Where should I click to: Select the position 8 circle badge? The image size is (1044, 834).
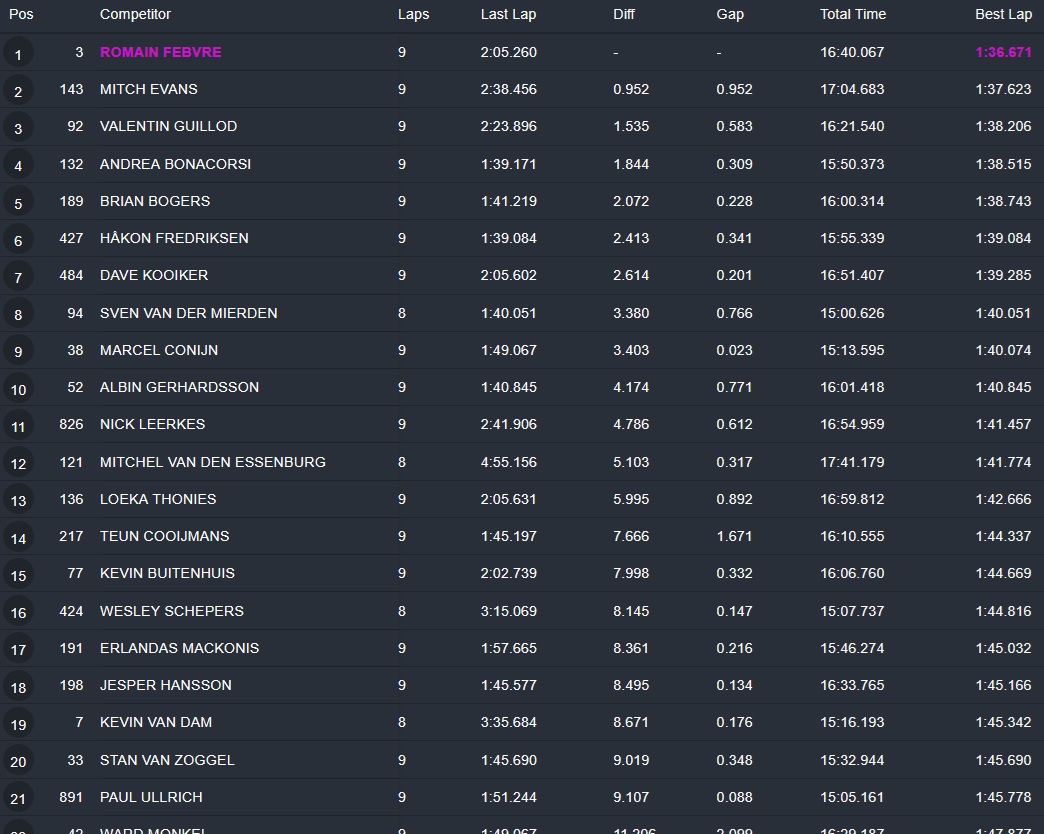(x=18, y=314)
